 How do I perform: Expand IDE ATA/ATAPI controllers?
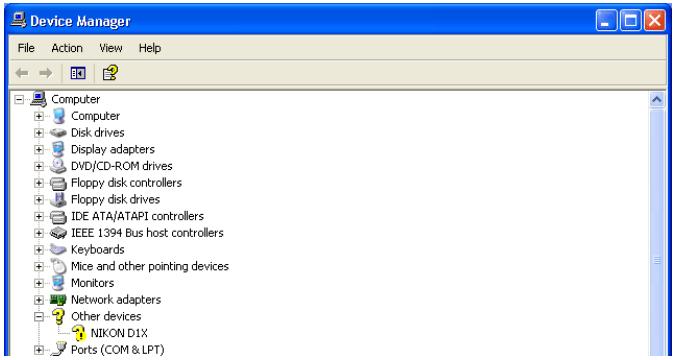tap(39, 216)
